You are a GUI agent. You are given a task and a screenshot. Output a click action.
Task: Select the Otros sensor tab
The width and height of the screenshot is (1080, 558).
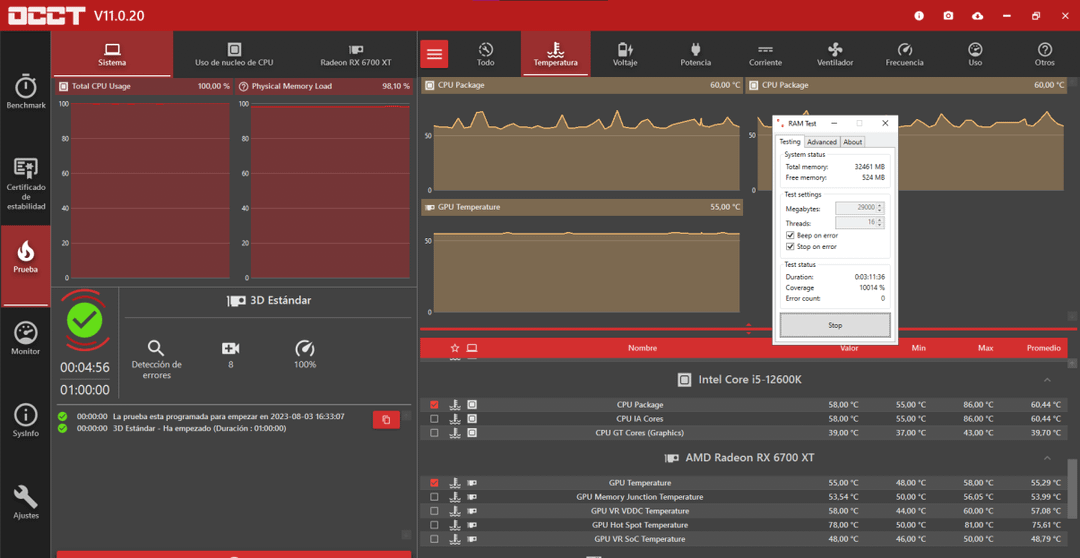(x=1044, y=54)
